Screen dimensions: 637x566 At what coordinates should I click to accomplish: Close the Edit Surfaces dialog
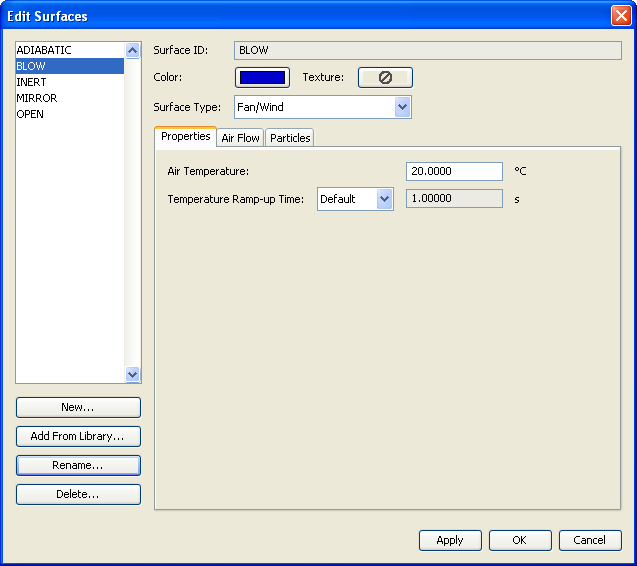click(x=620, y=16)
